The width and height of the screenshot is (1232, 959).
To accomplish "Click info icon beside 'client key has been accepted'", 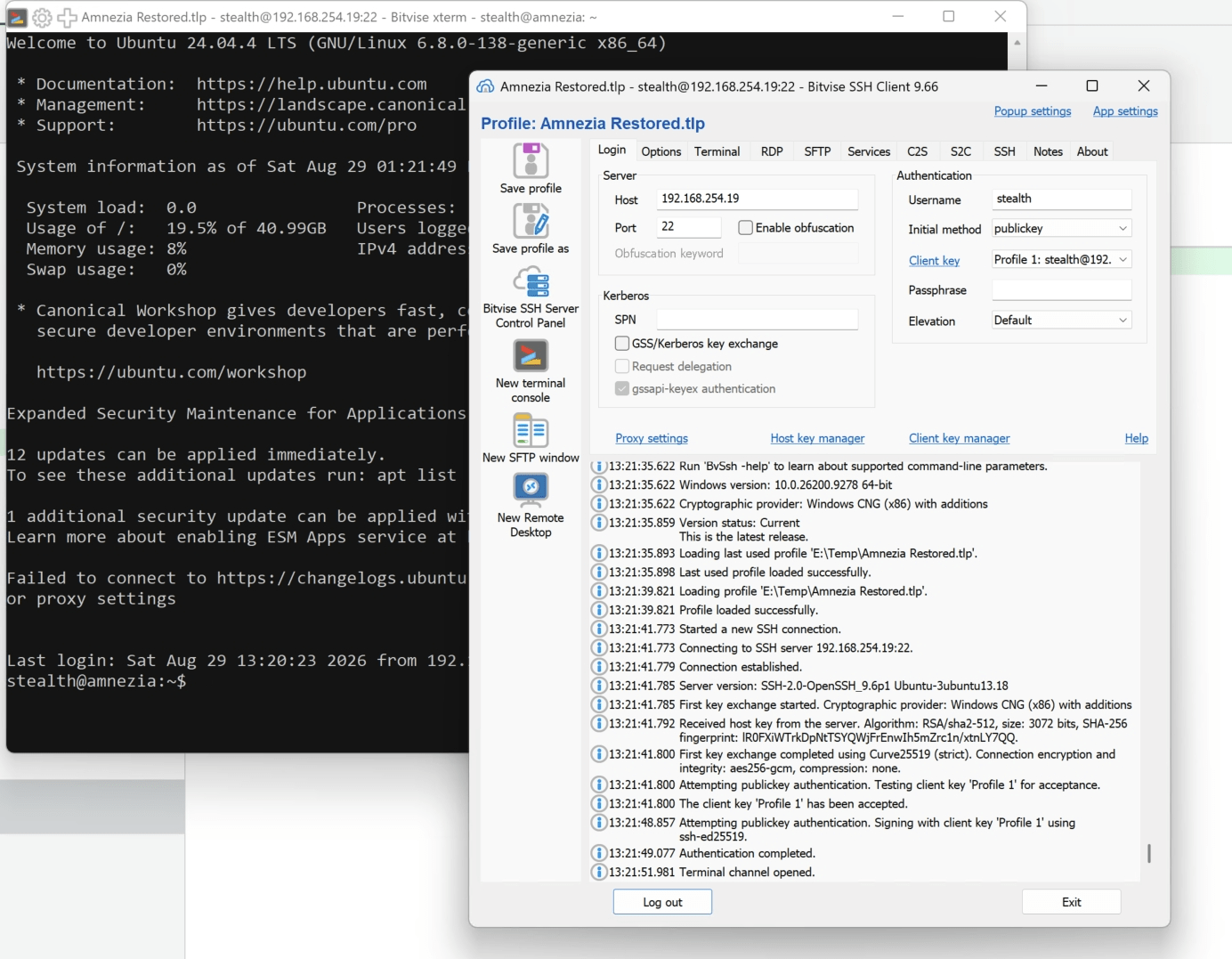I will pyautogui.click(x=599, y=803).
